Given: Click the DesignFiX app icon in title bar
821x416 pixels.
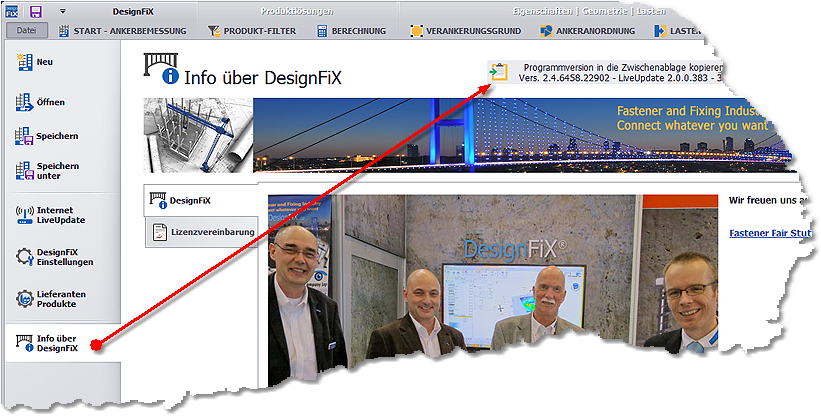Looking at the screenshot, I should coord(12,12).
